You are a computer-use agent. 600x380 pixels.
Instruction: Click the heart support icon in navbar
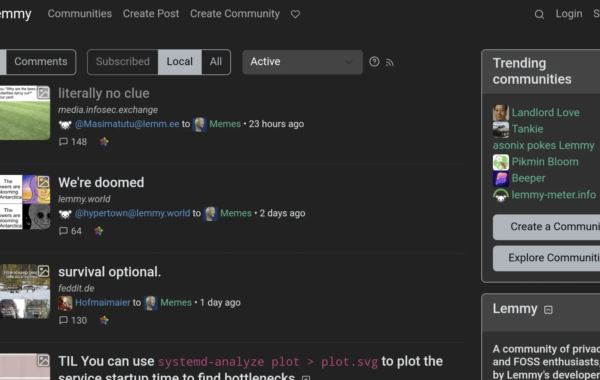tap(295, 14)
